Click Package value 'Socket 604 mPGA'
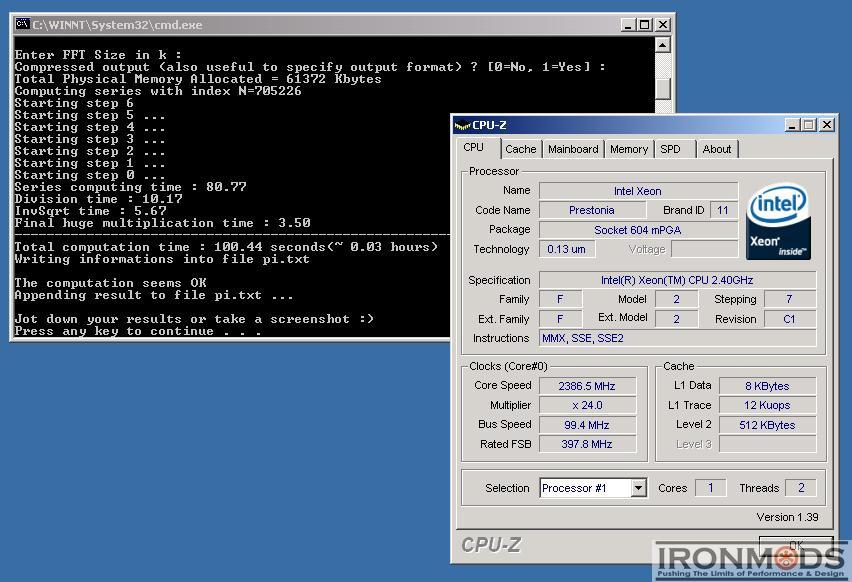 coord(638,230)
